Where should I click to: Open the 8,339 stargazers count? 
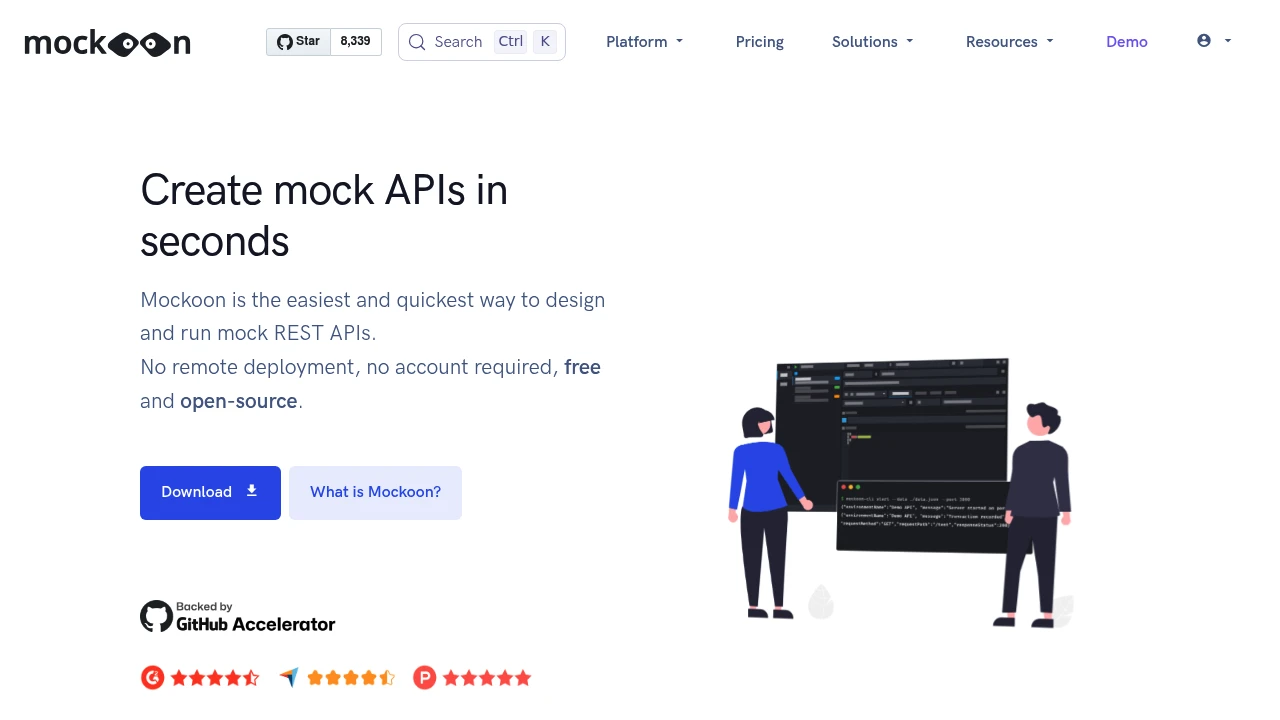355,42
